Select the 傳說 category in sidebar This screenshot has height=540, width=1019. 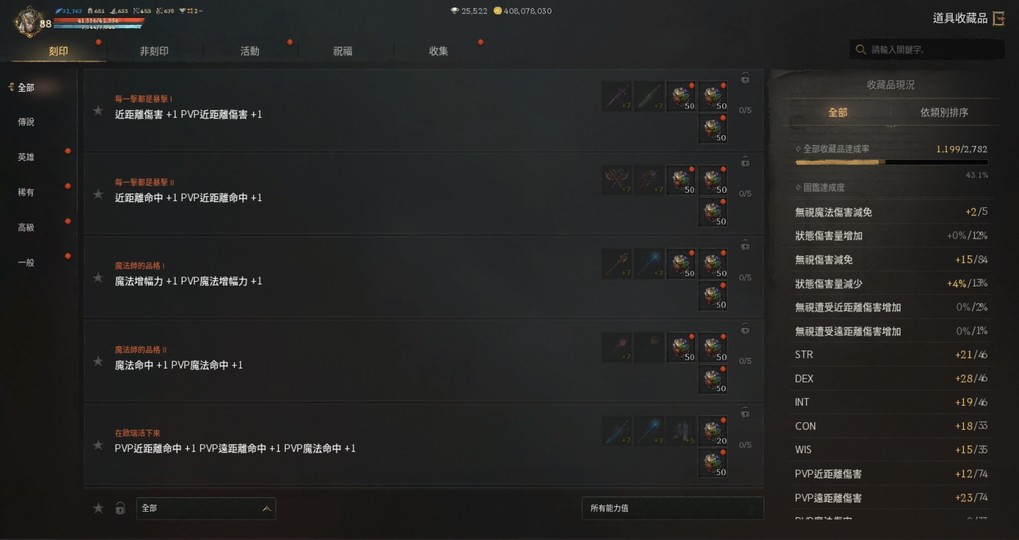26,122
